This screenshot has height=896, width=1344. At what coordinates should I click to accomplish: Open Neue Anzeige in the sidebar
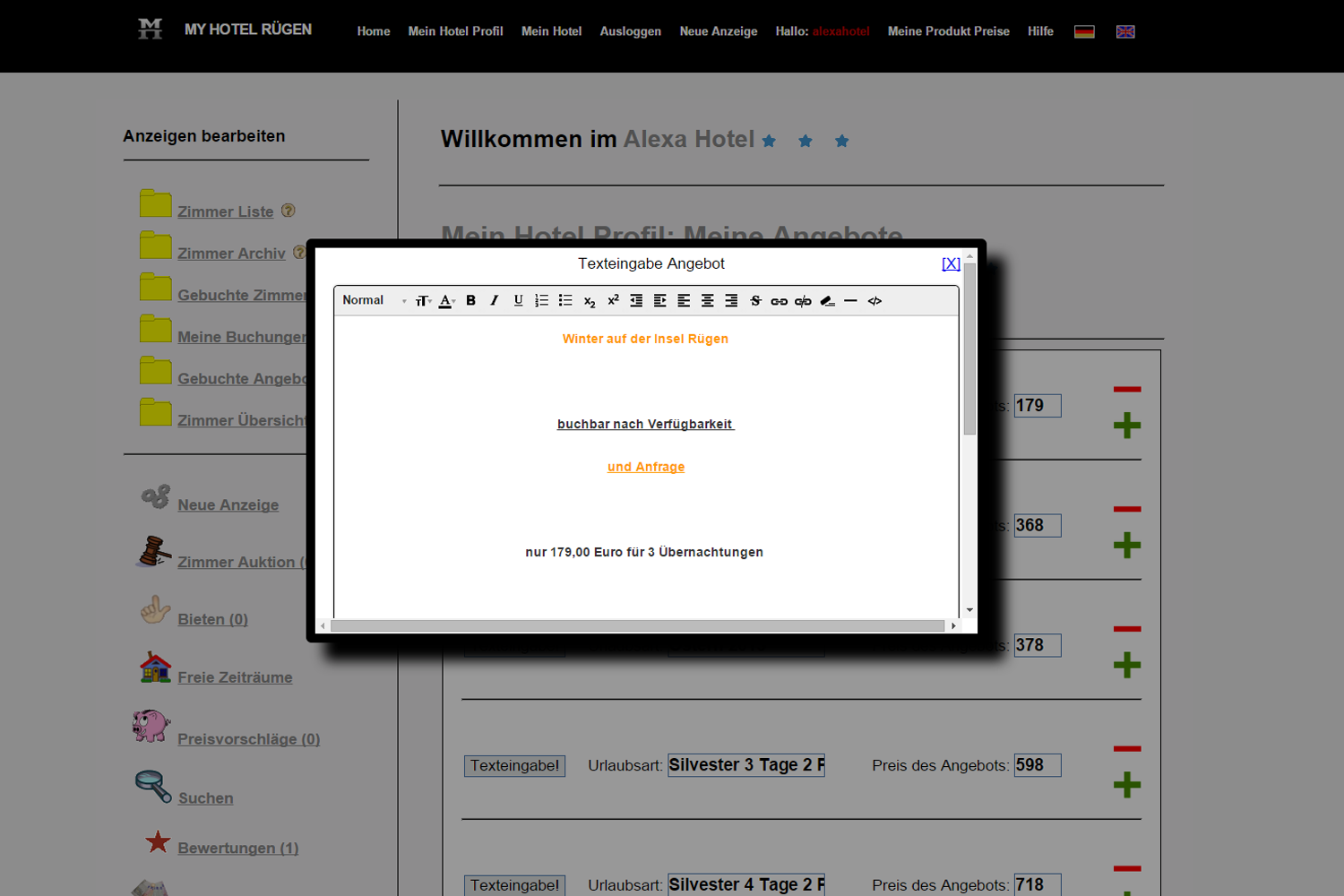coord(228,505)
